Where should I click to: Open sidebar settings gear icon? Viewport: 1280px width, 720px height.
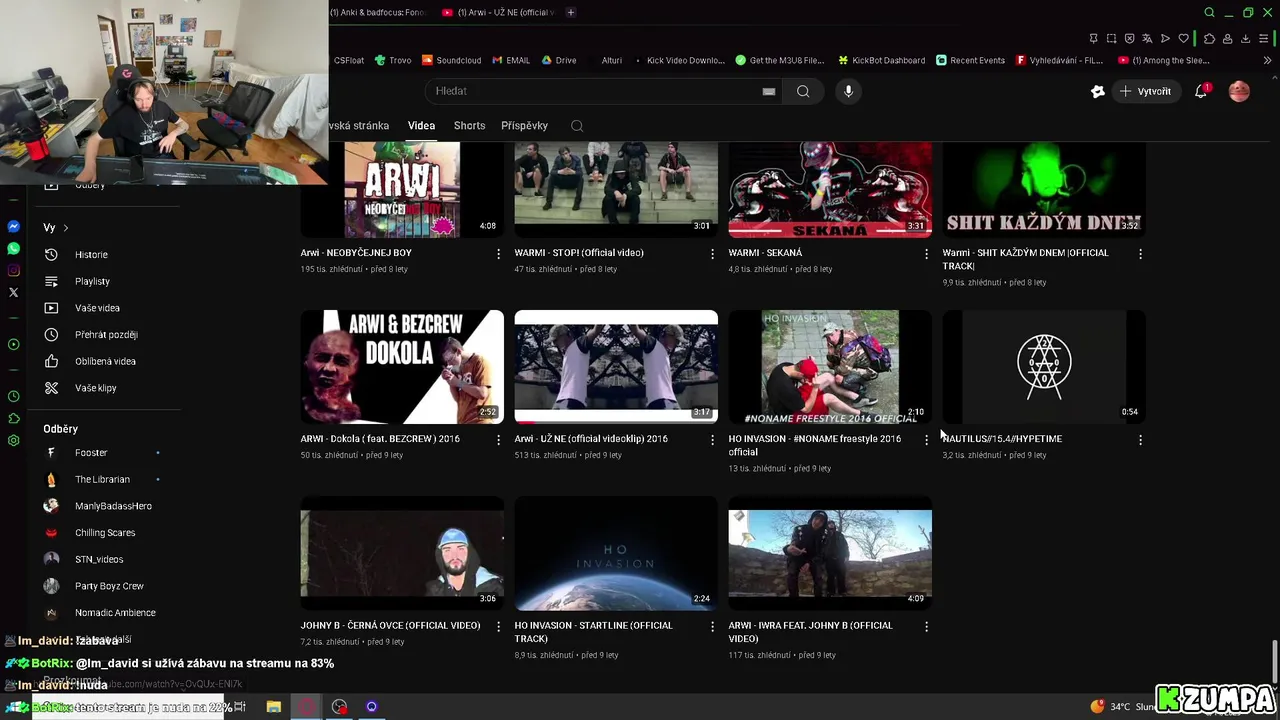pyautogui.click(x=14, y=441)
